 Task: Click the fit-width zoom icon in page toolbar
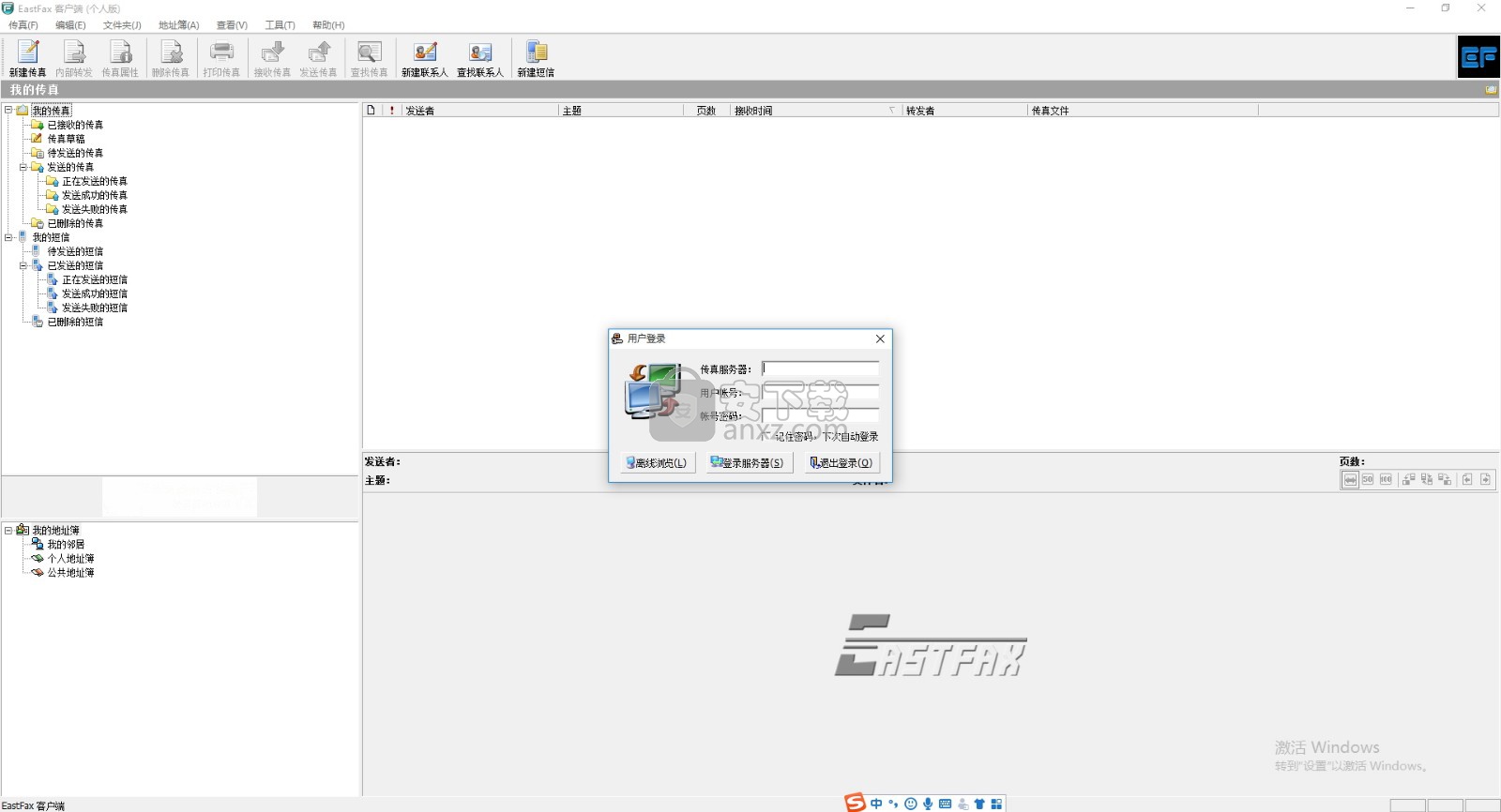coord(1350,480)
